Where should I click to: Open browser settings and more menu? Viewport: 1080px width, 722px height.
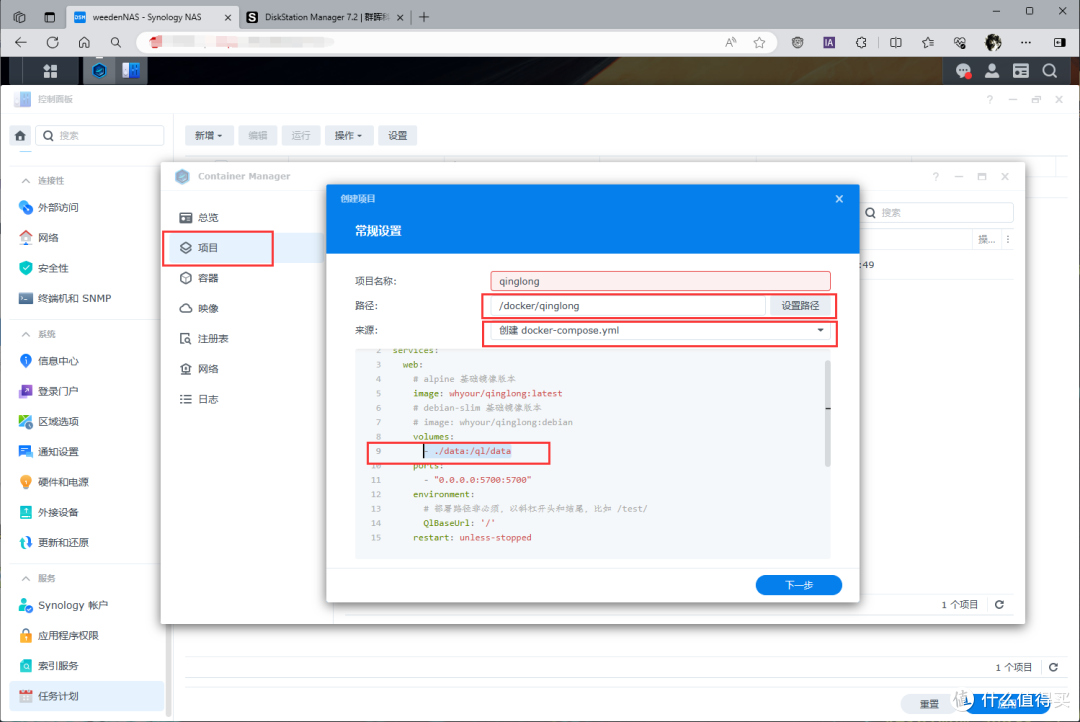[1026, 43]
